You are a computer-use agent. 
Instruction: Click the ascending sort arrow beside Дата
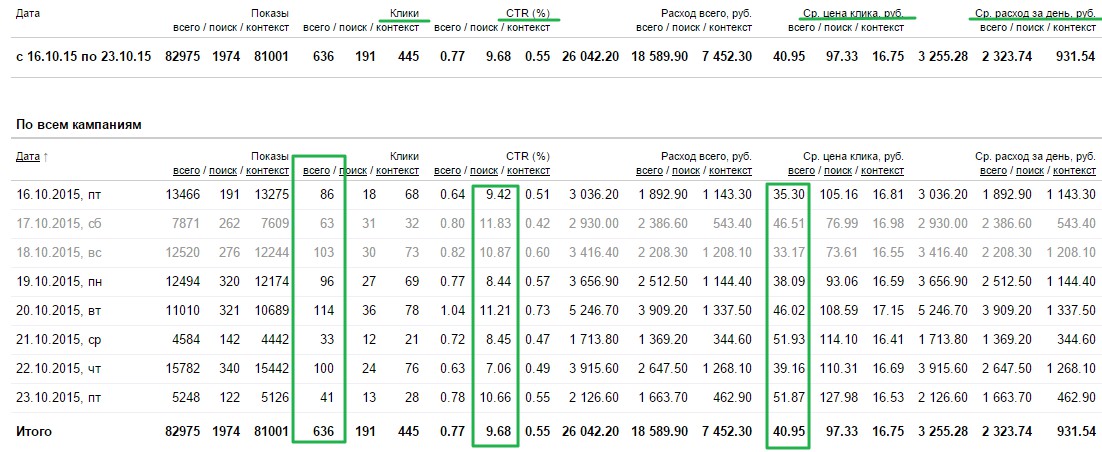(x=46, y=157)
